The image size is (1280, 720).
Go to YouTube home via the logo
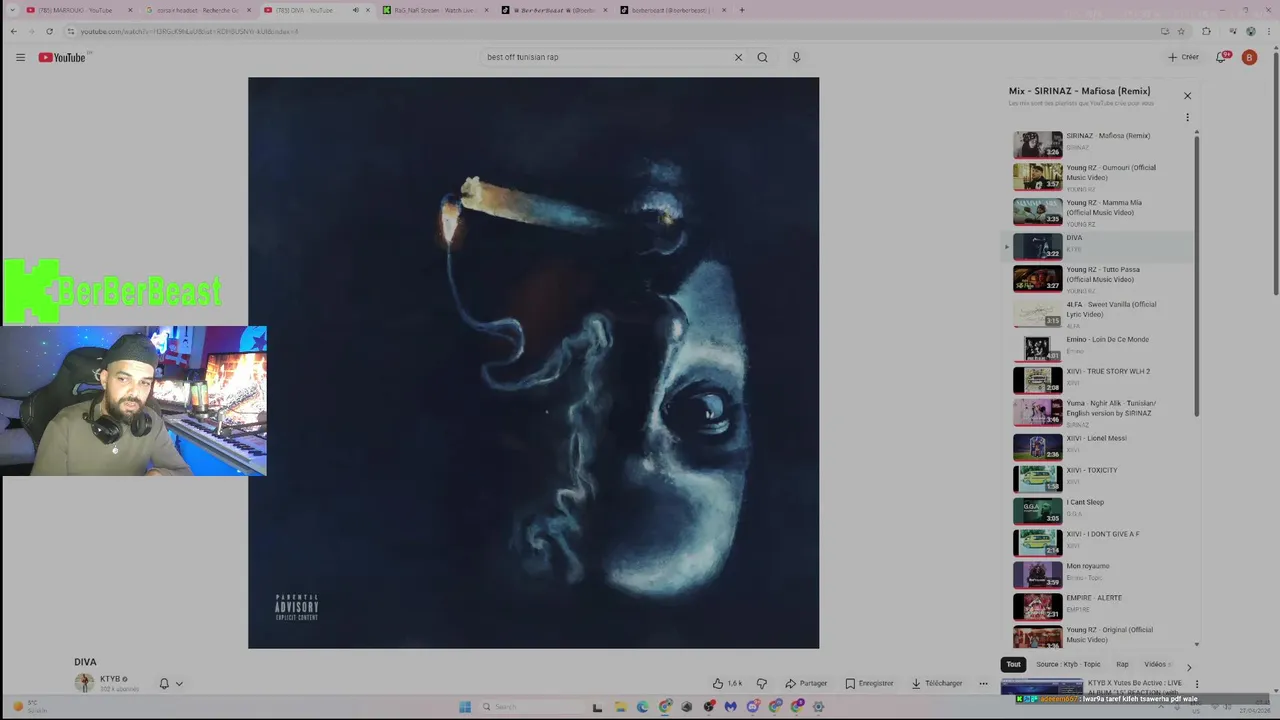pos(62,57)
